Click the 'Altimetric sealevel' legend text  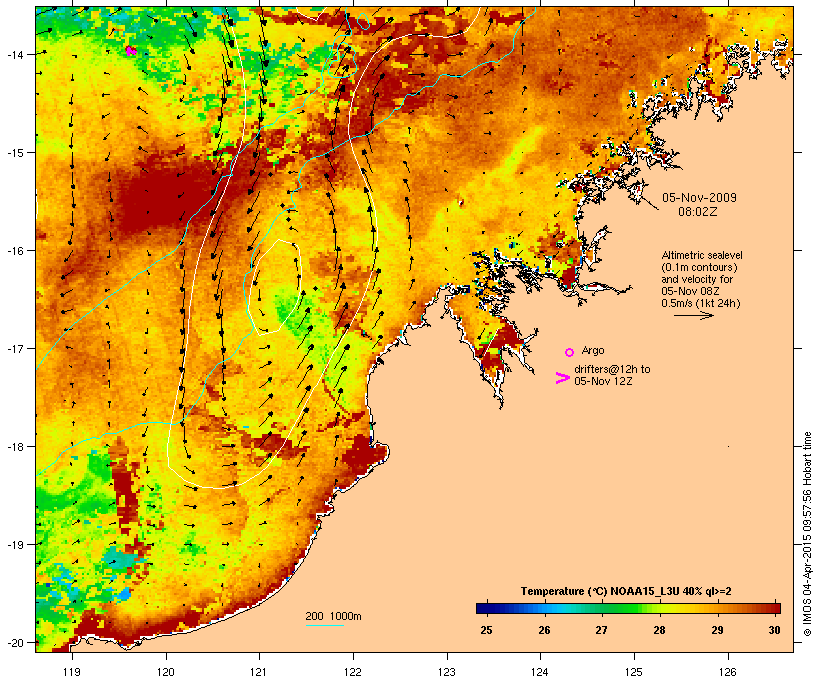coord(702,255)
